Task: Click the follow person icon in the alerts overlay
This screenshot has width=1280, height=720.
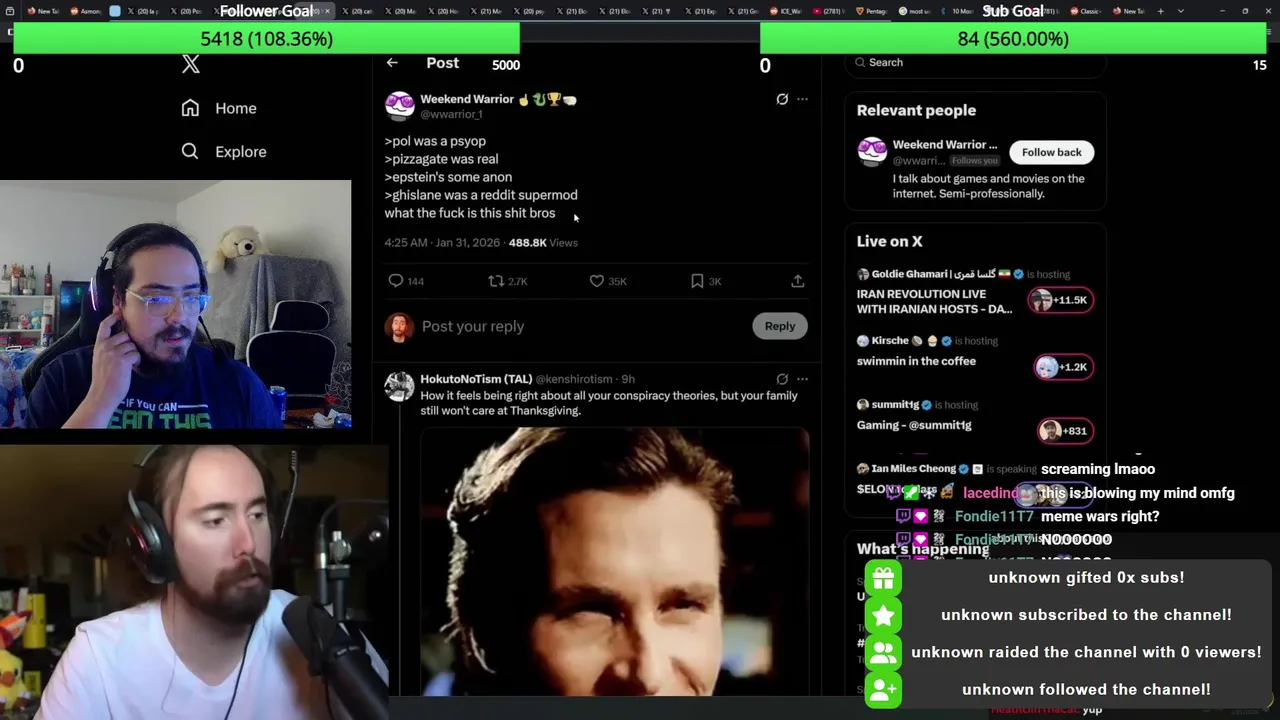Action: 883,689
